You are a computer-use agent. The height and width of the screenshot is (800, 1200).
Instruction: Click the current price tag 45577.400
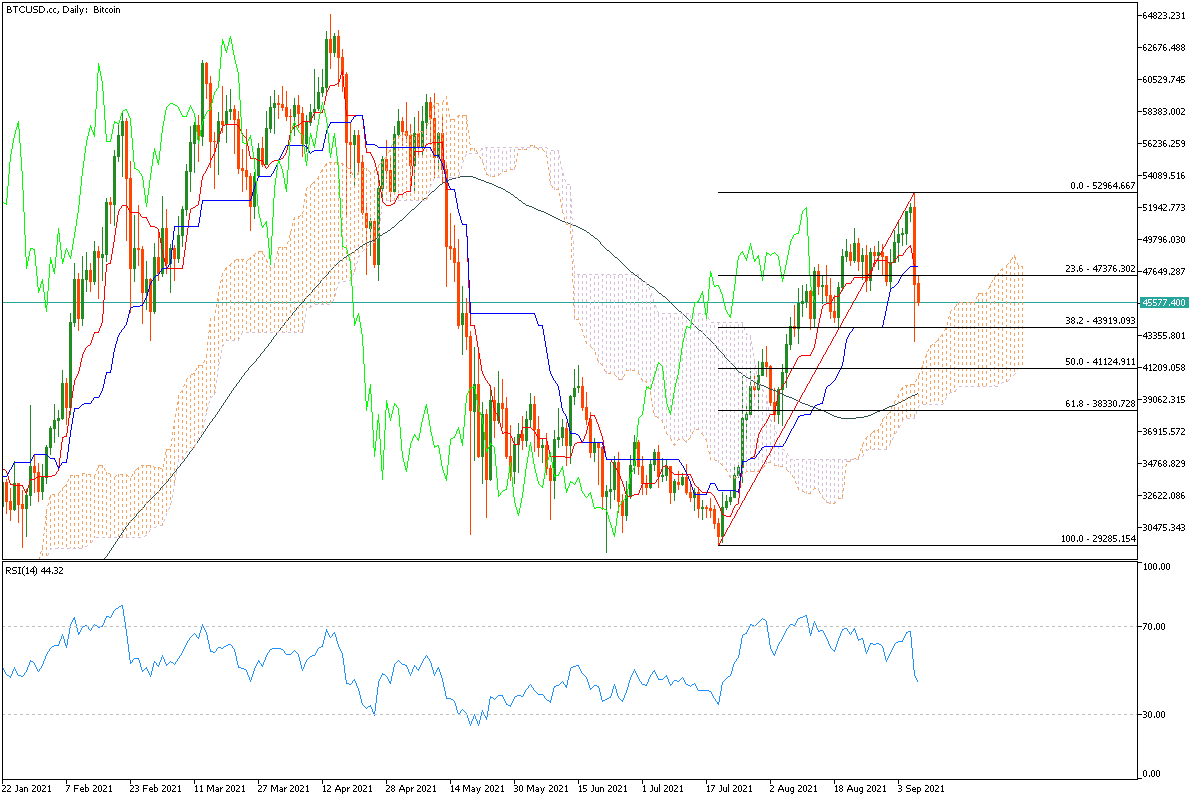coord(1164,302)
